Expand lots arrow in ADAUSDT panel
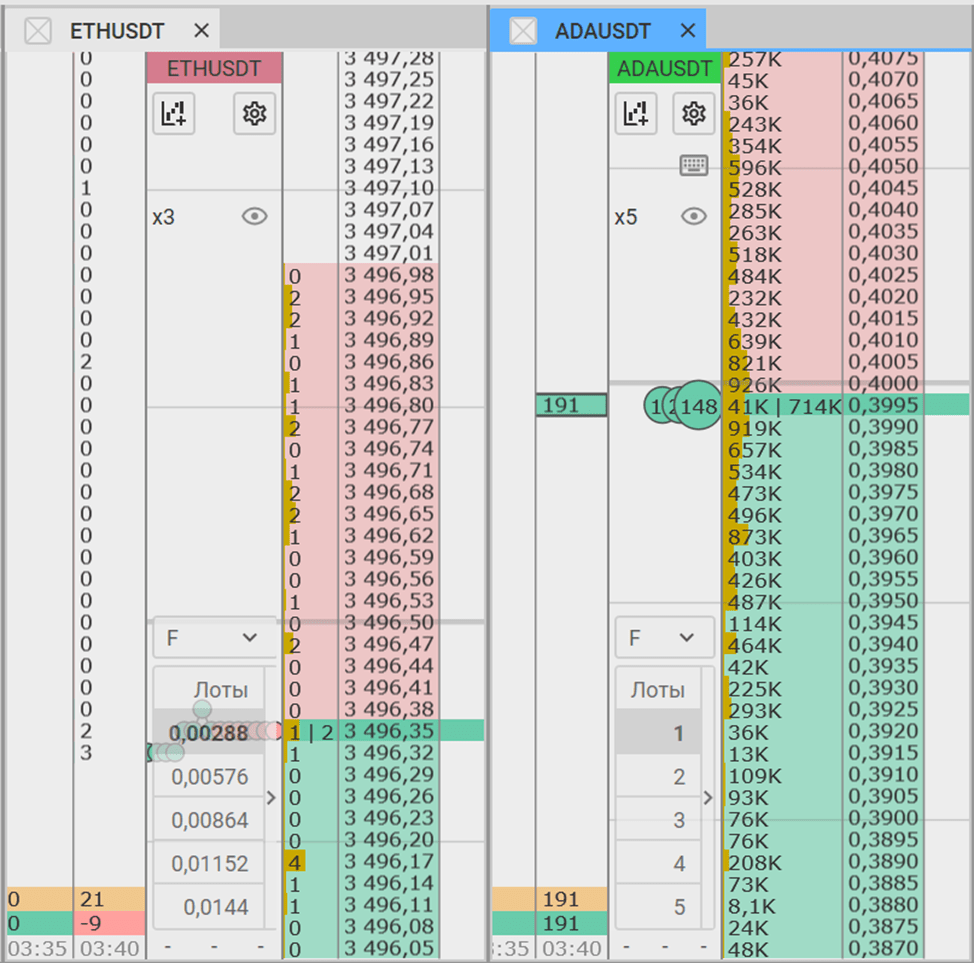Viewport: 974px width, 963px height. (708, 798)
